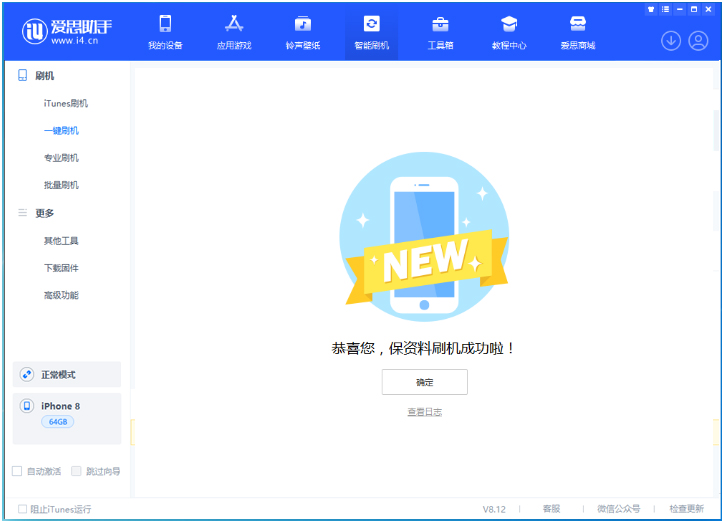This screenshot has height=523, width=724.
Task: Select 批量刷机 batch flash
Action: click(x=61, y=185)
